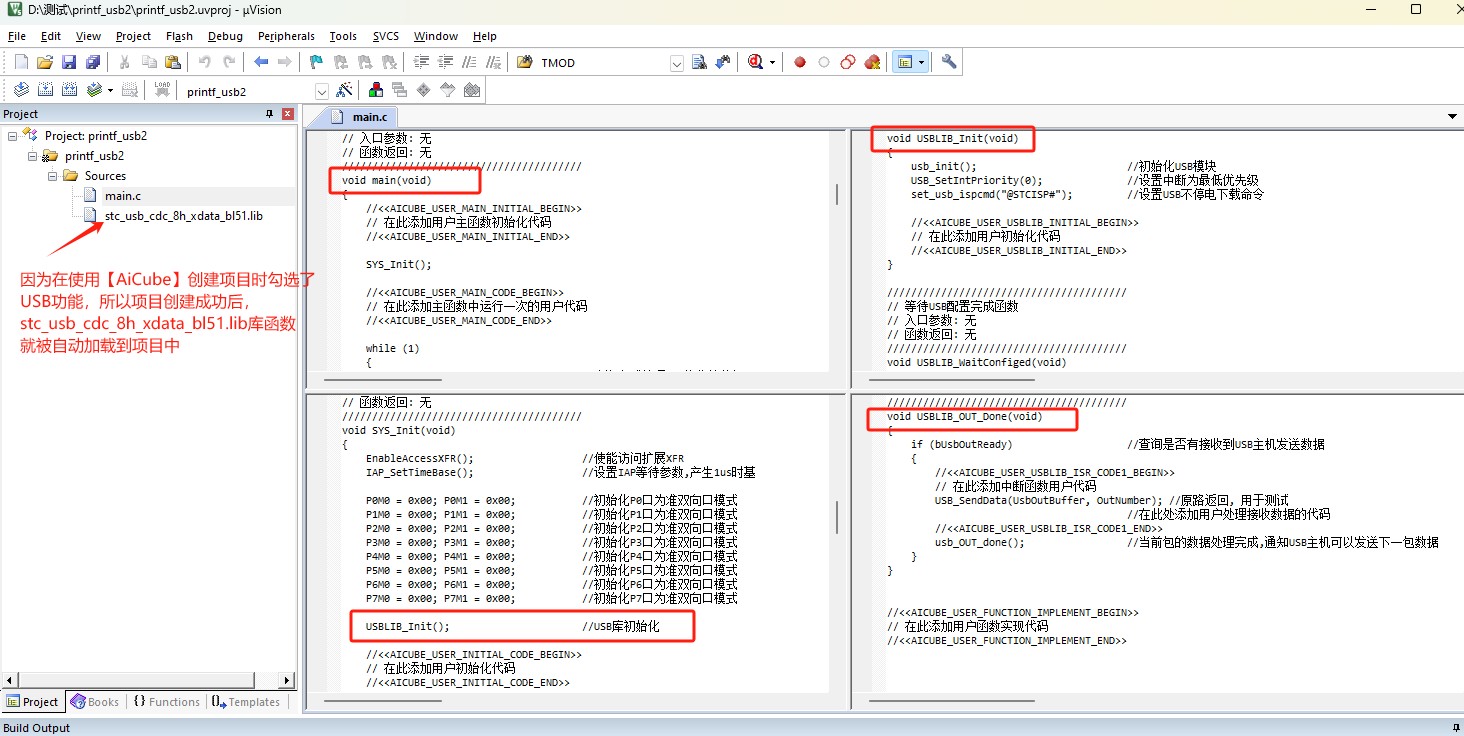This screenshot has height=736, width=1464.
Task: Select stc_usb_cdc_8h_xdata_bl51.lib in the project tree
Action: point(184,215)
